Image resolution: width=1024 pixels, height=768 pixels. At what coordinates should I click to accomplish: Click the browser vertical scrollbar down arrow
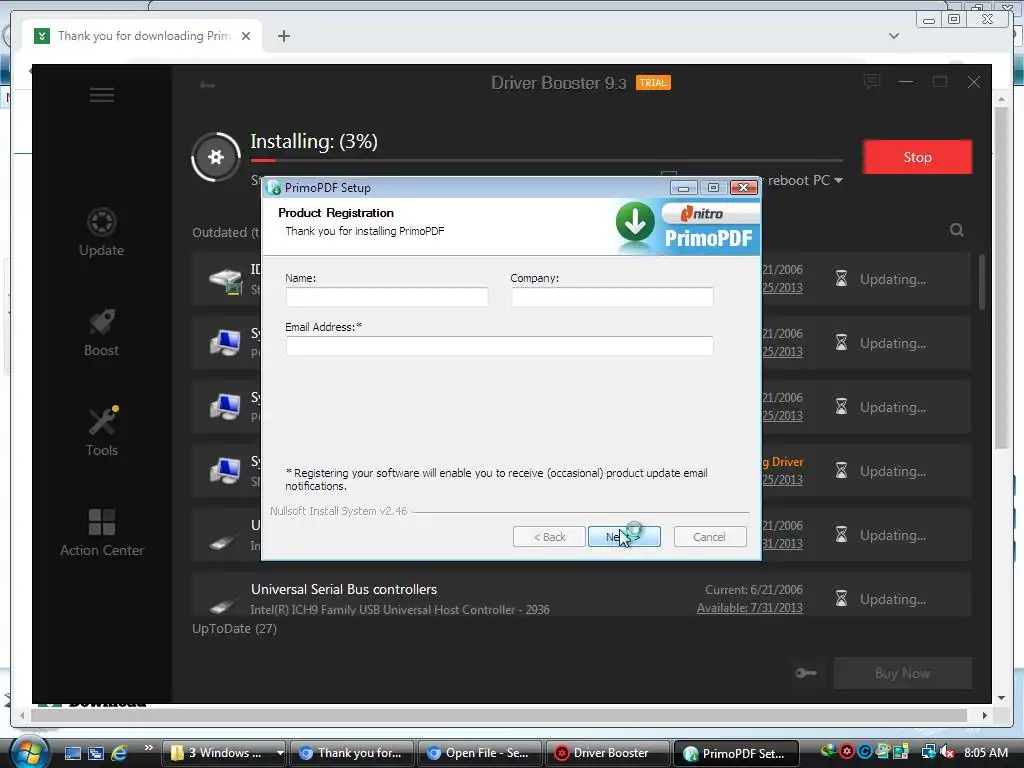(x=1001, y=697)
